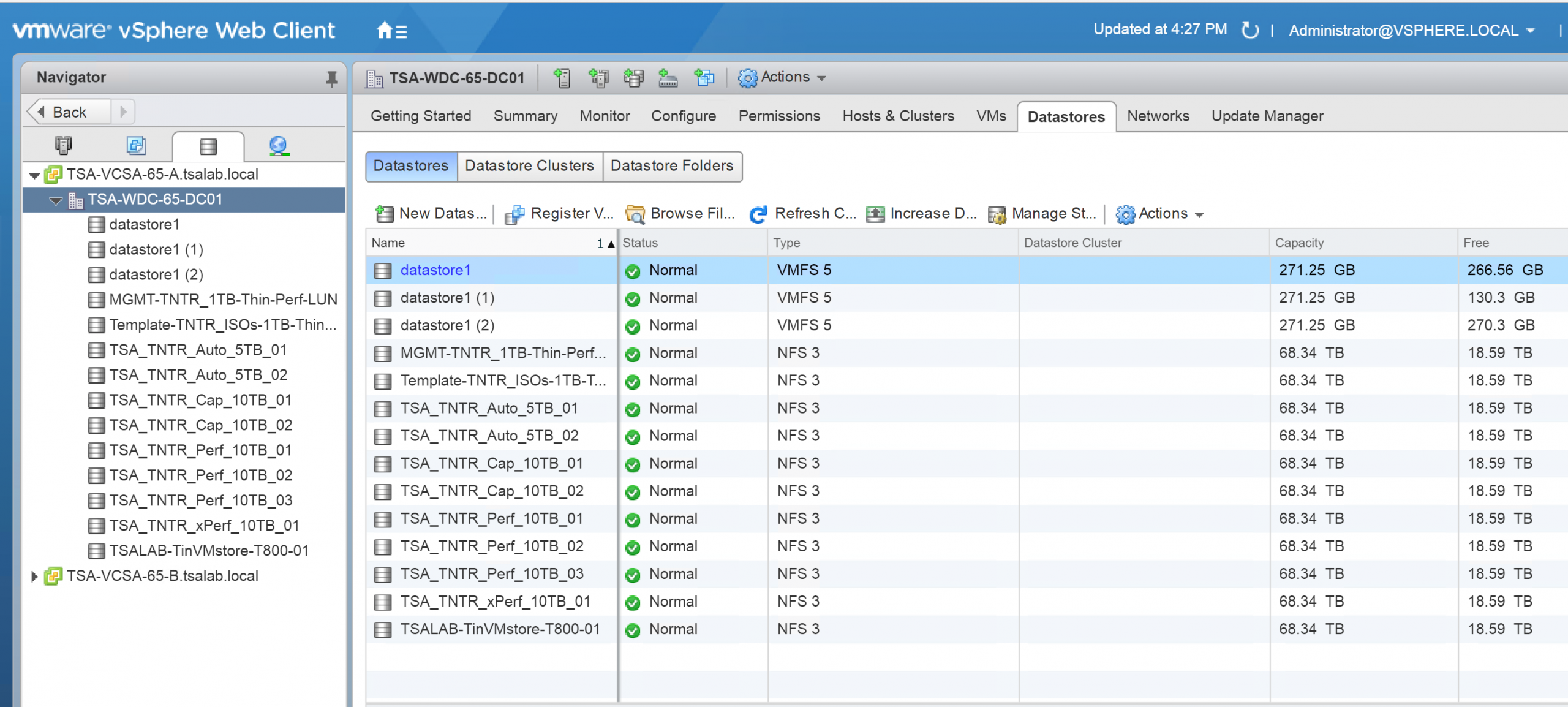Expand TSA-VCSA-65-B.tsalab.local tree node

click(34, 576)
